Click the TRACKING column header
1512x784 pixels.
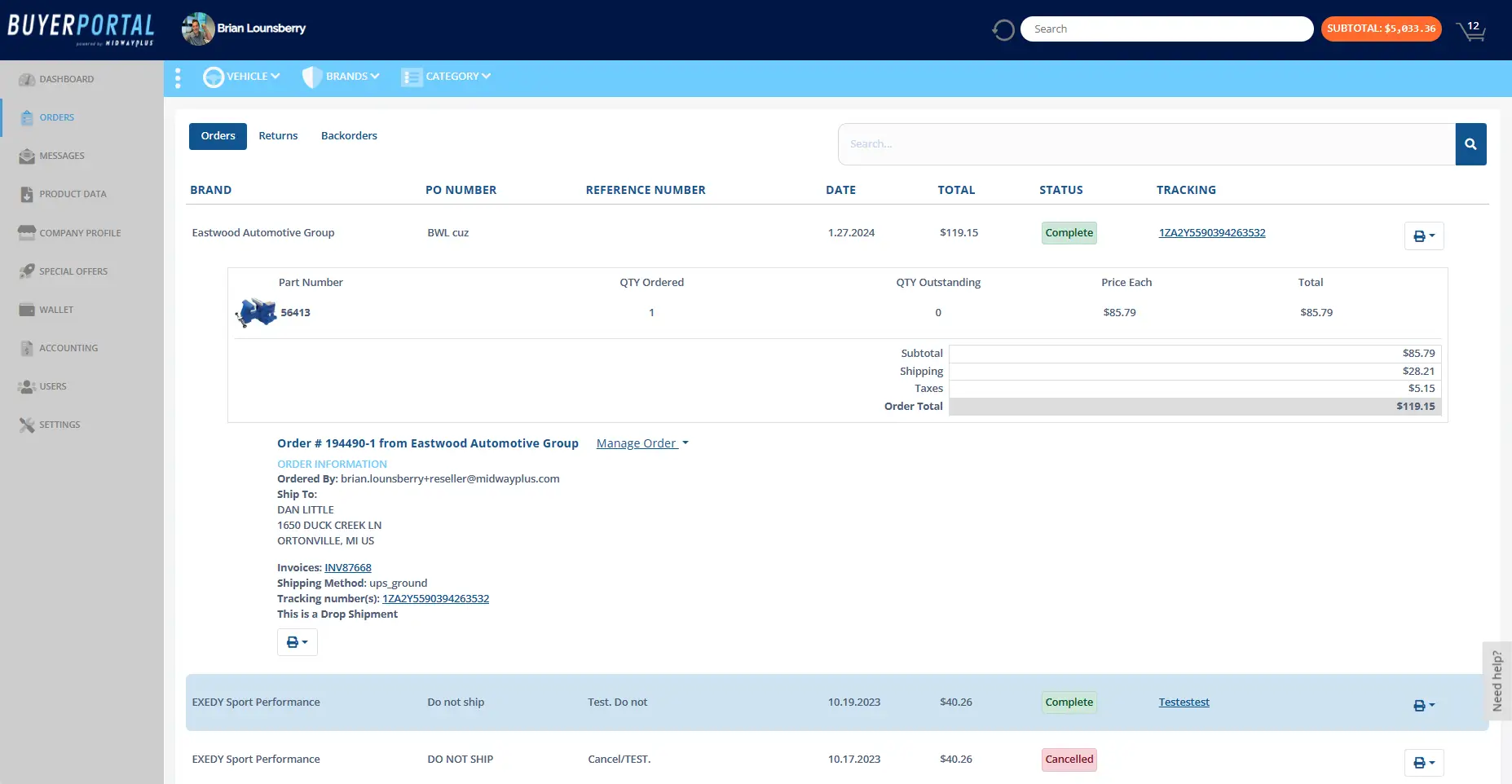point(1186,190)
